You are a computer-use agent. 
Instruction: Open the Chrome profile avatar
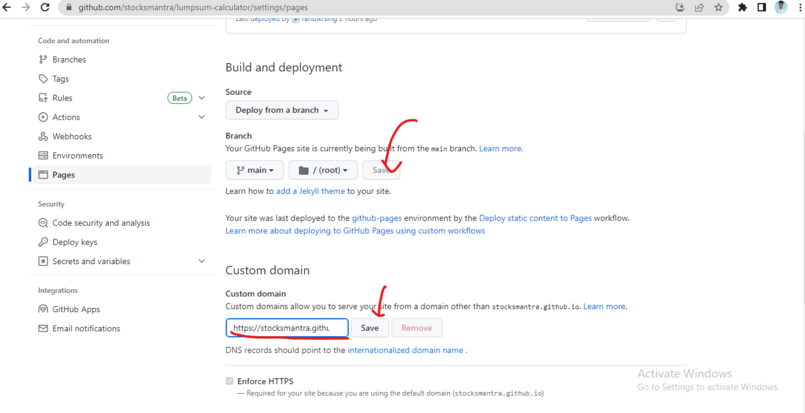[x=781, y=7]
